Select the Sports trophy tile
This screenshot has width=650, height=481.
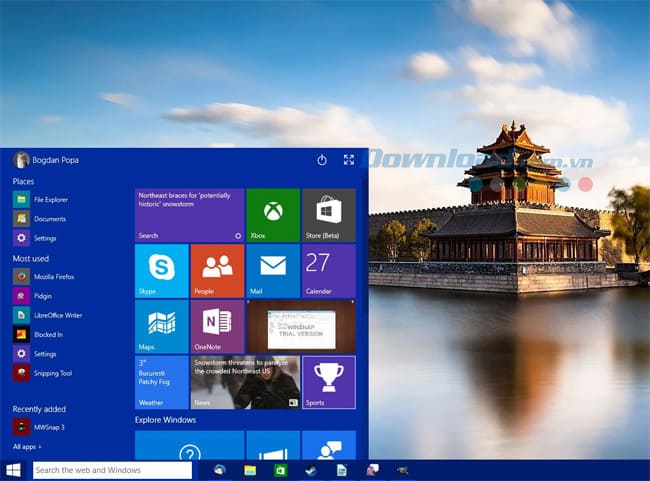(x=329, y=382)
